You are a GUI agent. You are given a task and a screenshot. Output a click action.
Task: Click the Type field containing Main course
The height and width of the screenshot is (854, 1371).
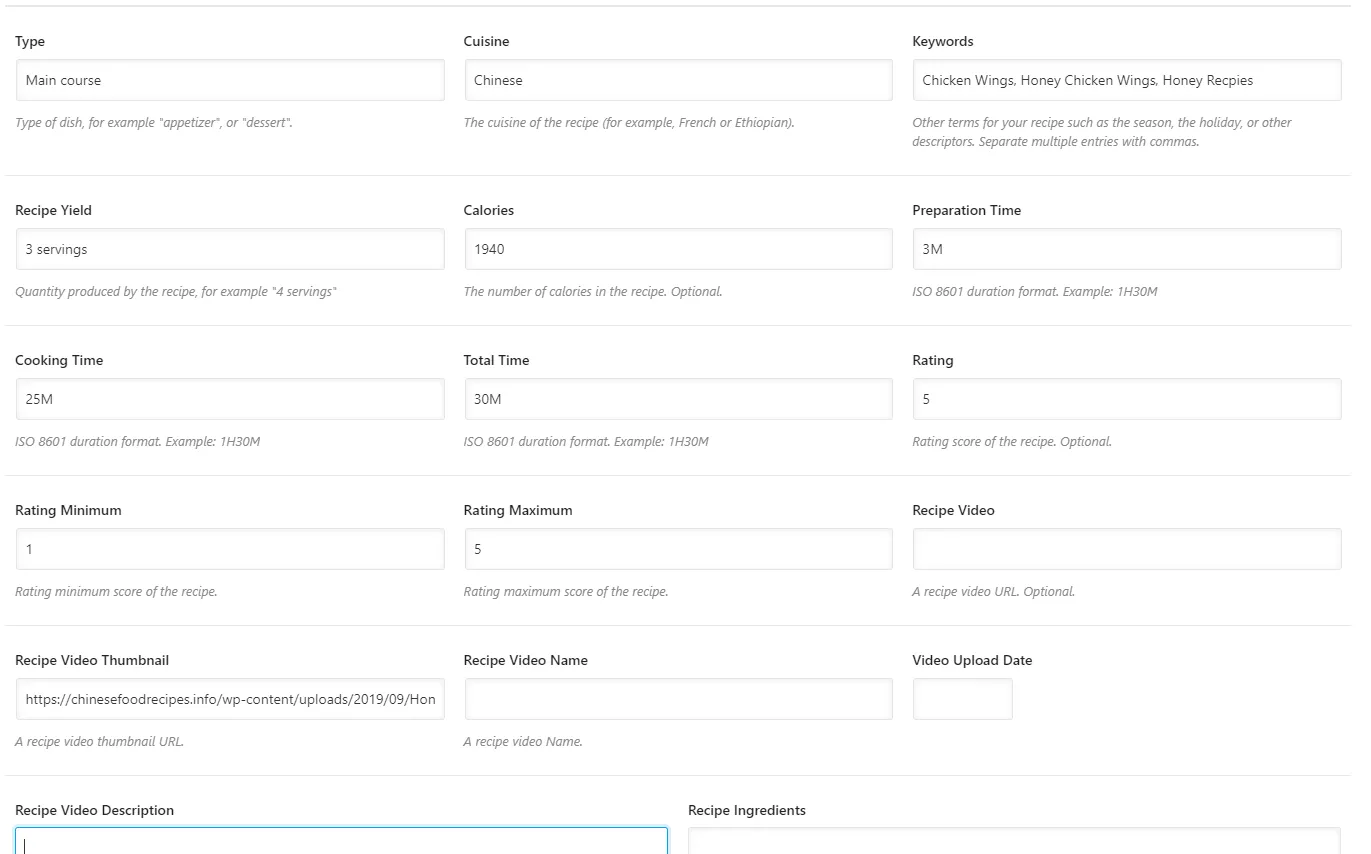(230, 80)
